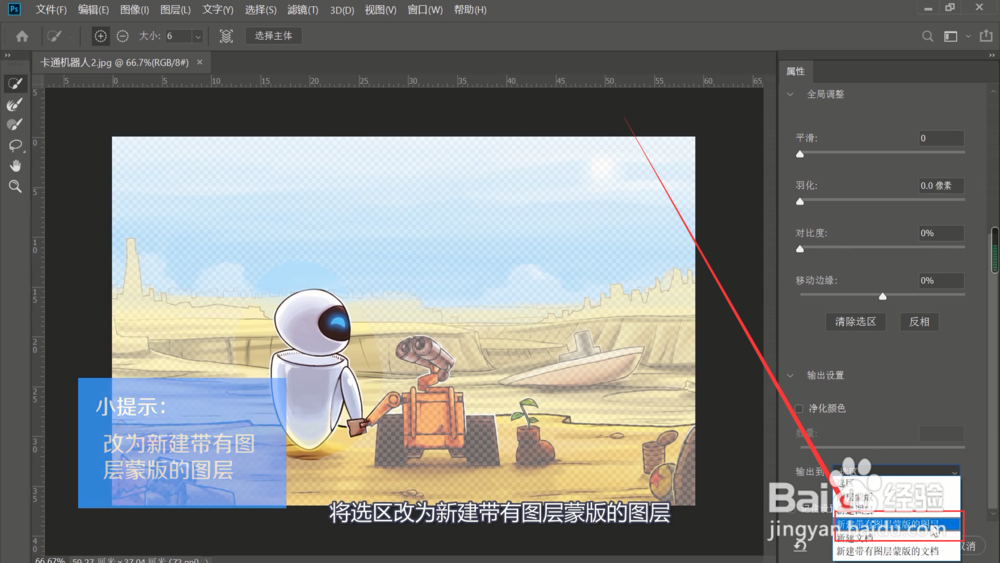Collapse the 全局调整 section
Image resolution: width=1000 pixels, height=563 pixels.
coord(791,94)
